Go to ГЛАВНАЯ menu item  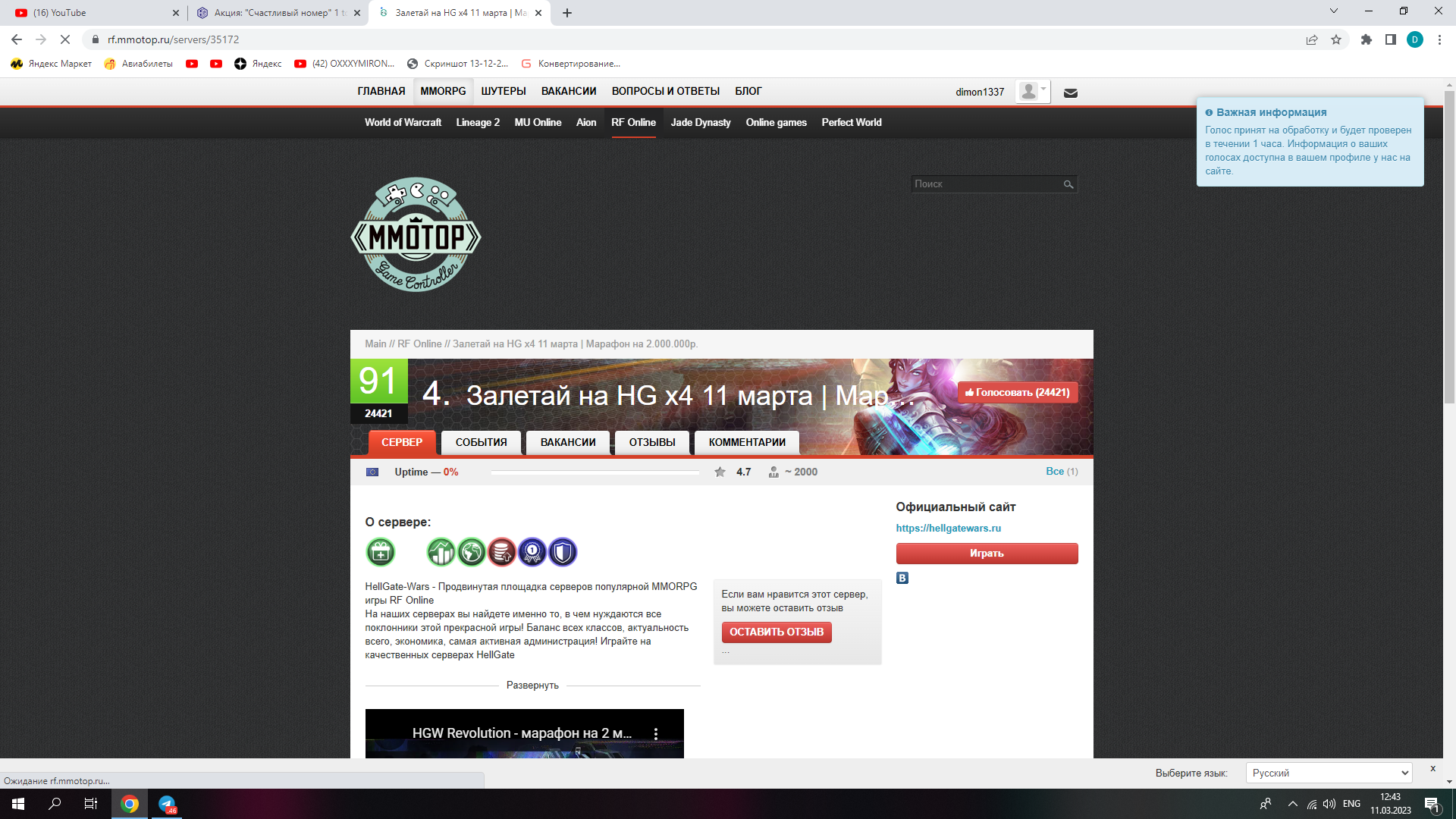(x=381, y=91)
